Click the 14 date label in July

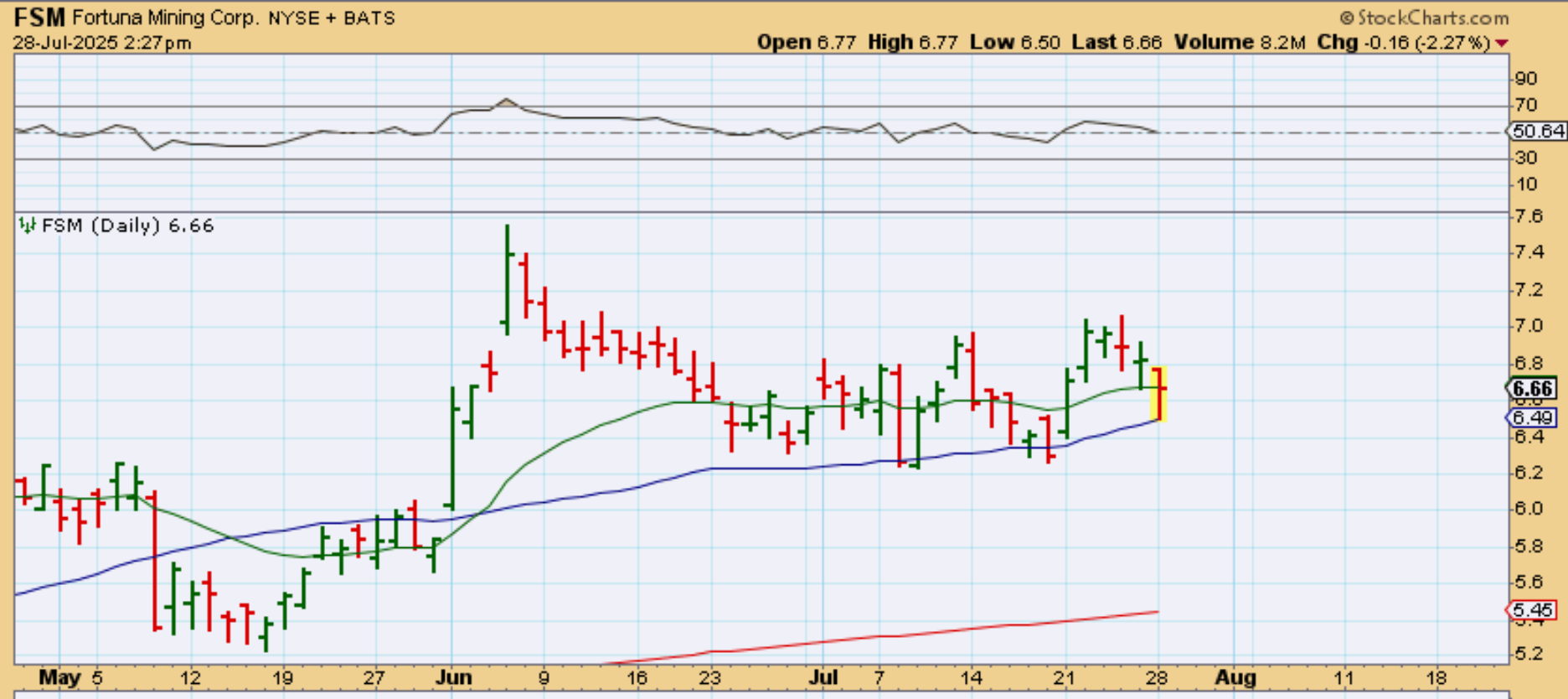972,678
